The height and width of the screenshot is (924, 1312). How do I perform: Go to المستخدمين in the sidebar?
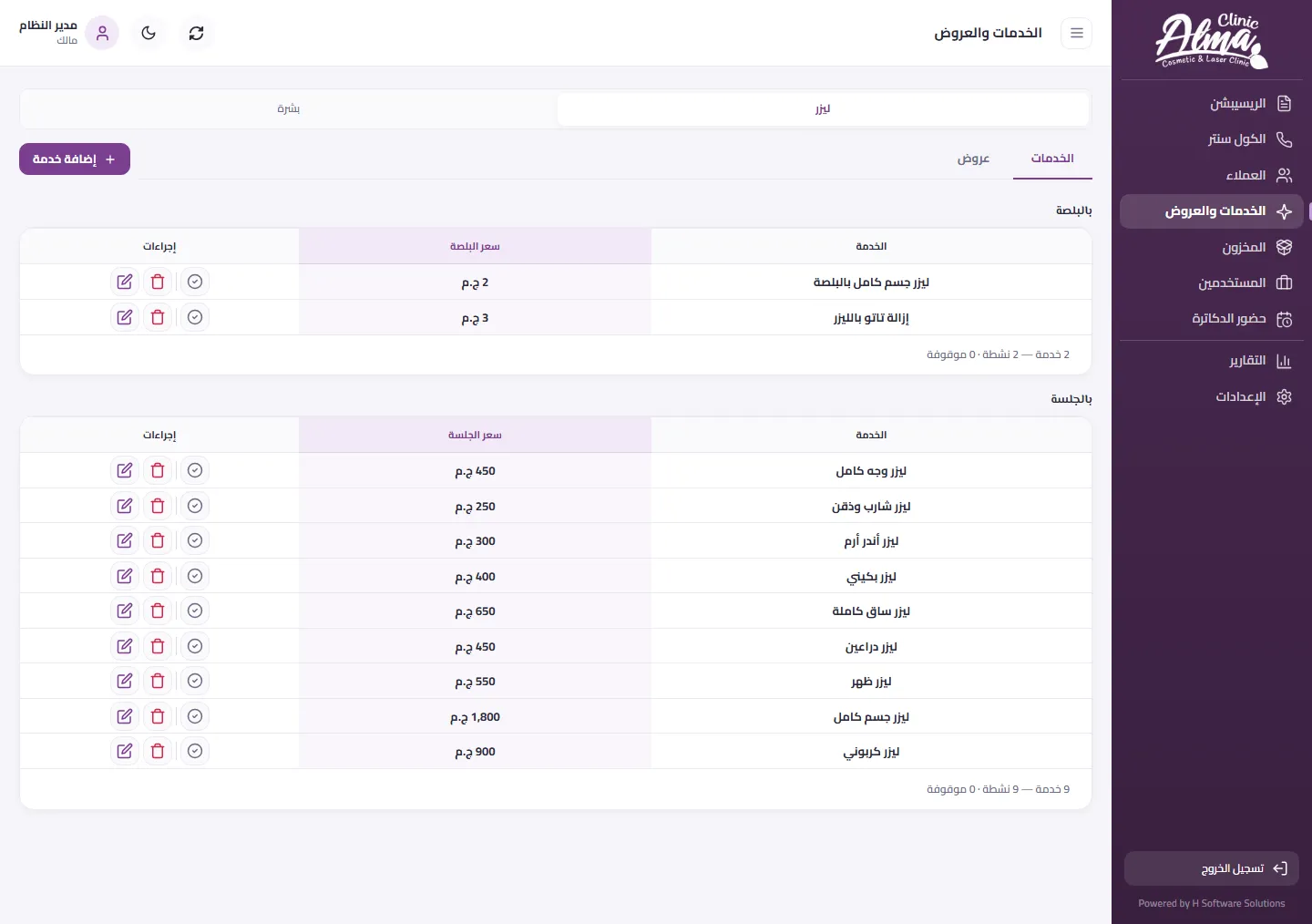pos(1212,282)
